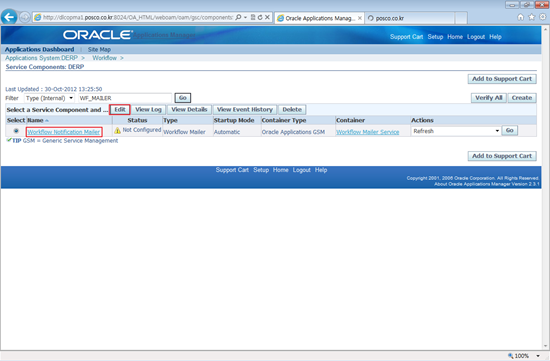Click the Name column sort arrow
The width and height of the screenshot is (550, 361).
[x=47, y=121]
